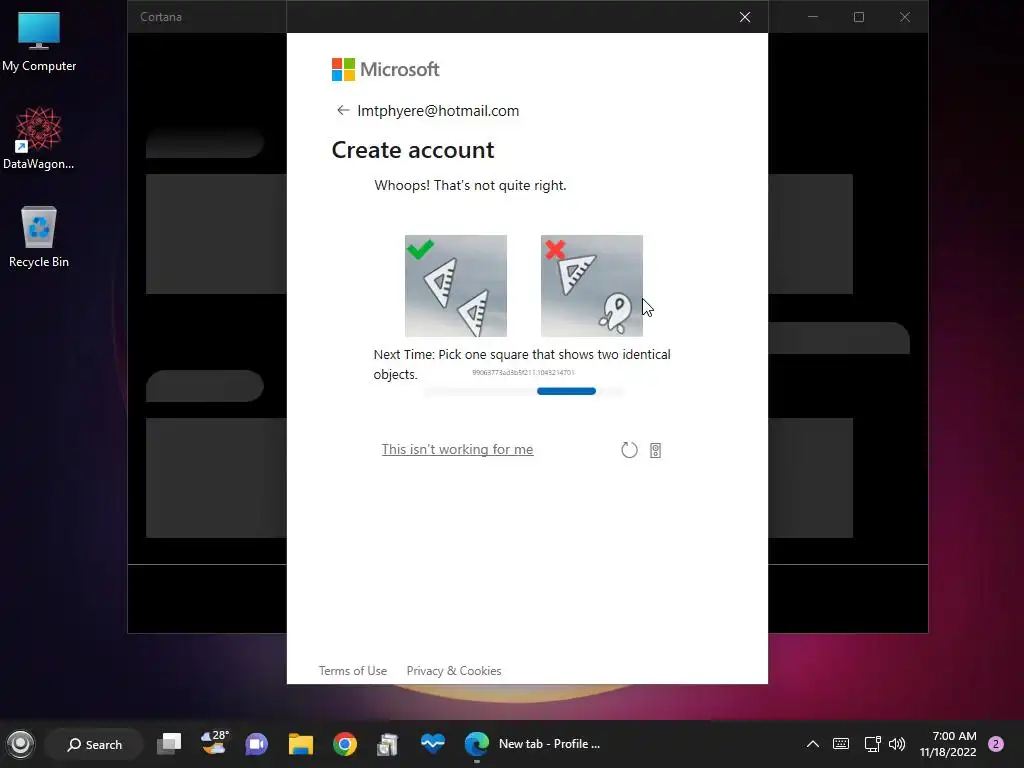Open the taskbar Search box
1024x768 pixels.
click(x=95, y=744)
